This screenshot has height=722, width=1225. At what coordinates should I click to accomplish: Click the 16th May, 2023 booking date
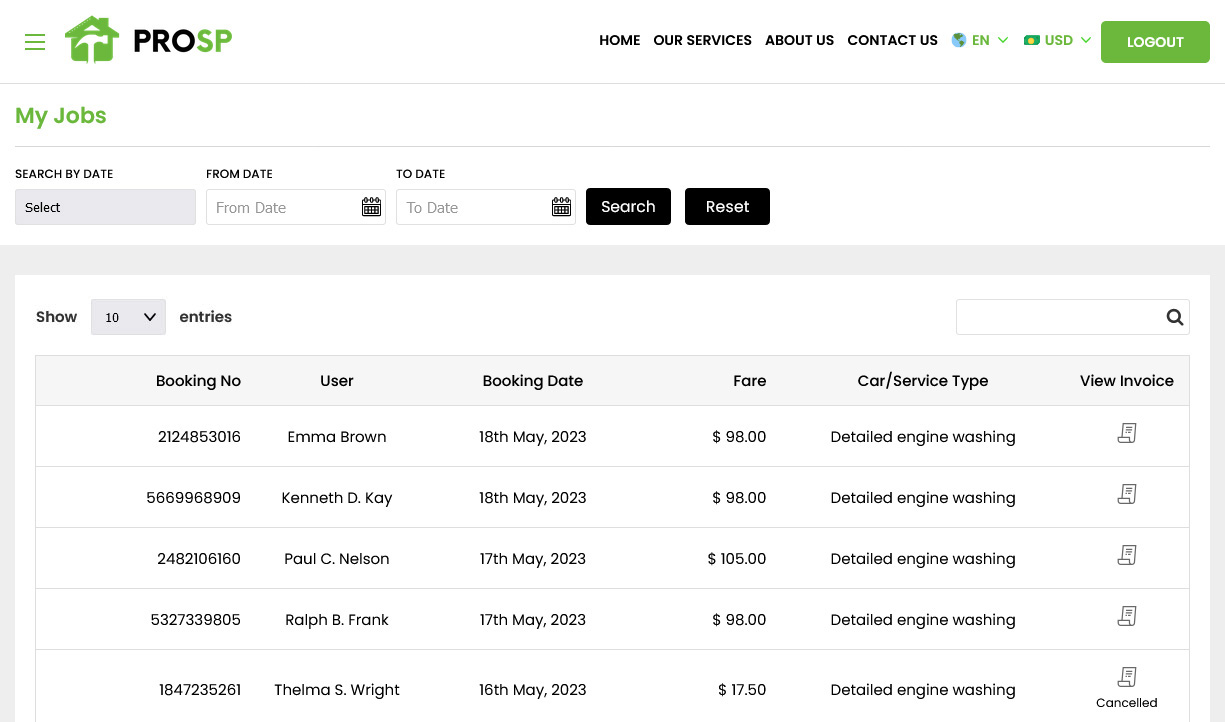coord(533,690)
